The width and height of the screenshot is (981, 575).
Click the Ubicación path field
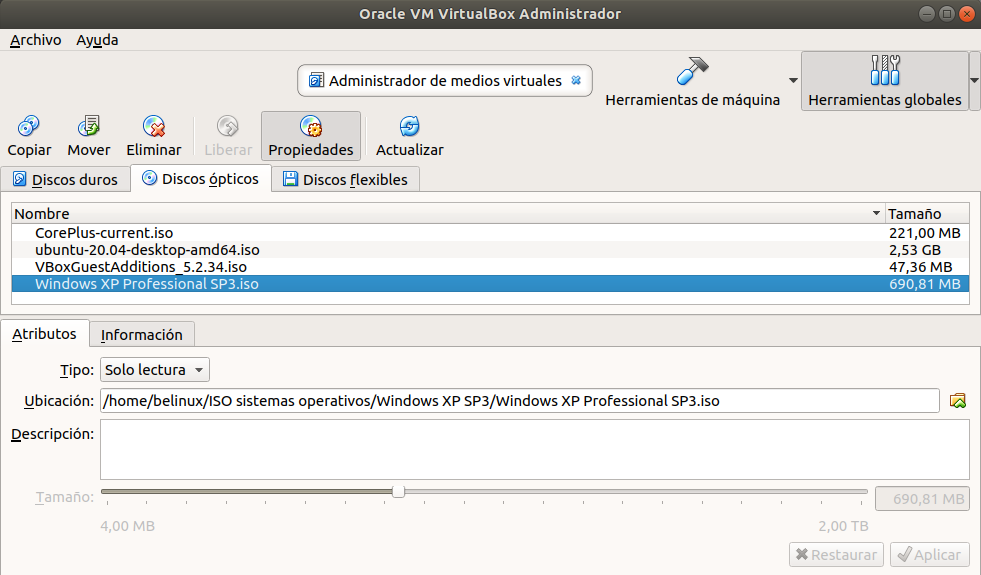click(520, 400)
